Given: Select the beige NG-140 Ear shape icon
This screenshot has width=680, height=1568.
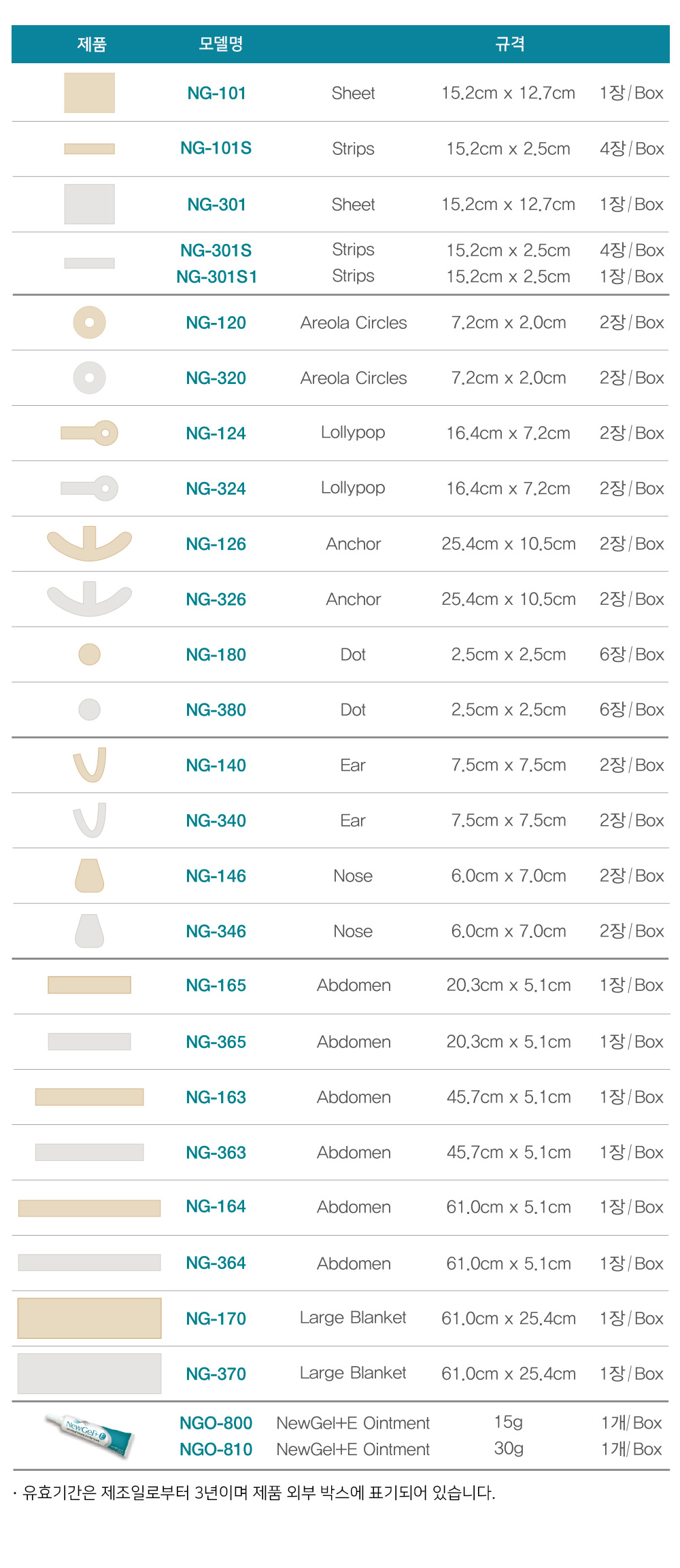Looking at the screenshot, I should [x=90, y=765].
